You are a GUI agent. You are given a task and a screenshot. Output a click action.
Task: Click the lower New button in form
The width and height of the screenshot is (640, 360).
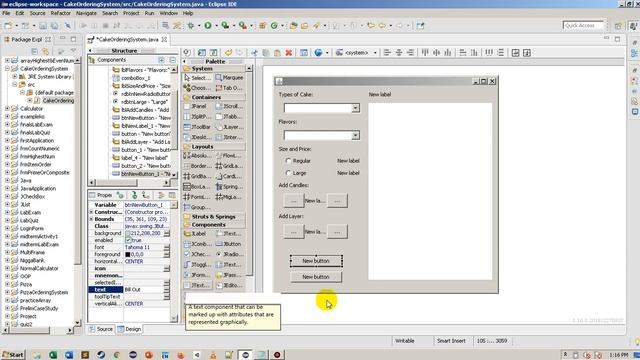coord(316,277)
